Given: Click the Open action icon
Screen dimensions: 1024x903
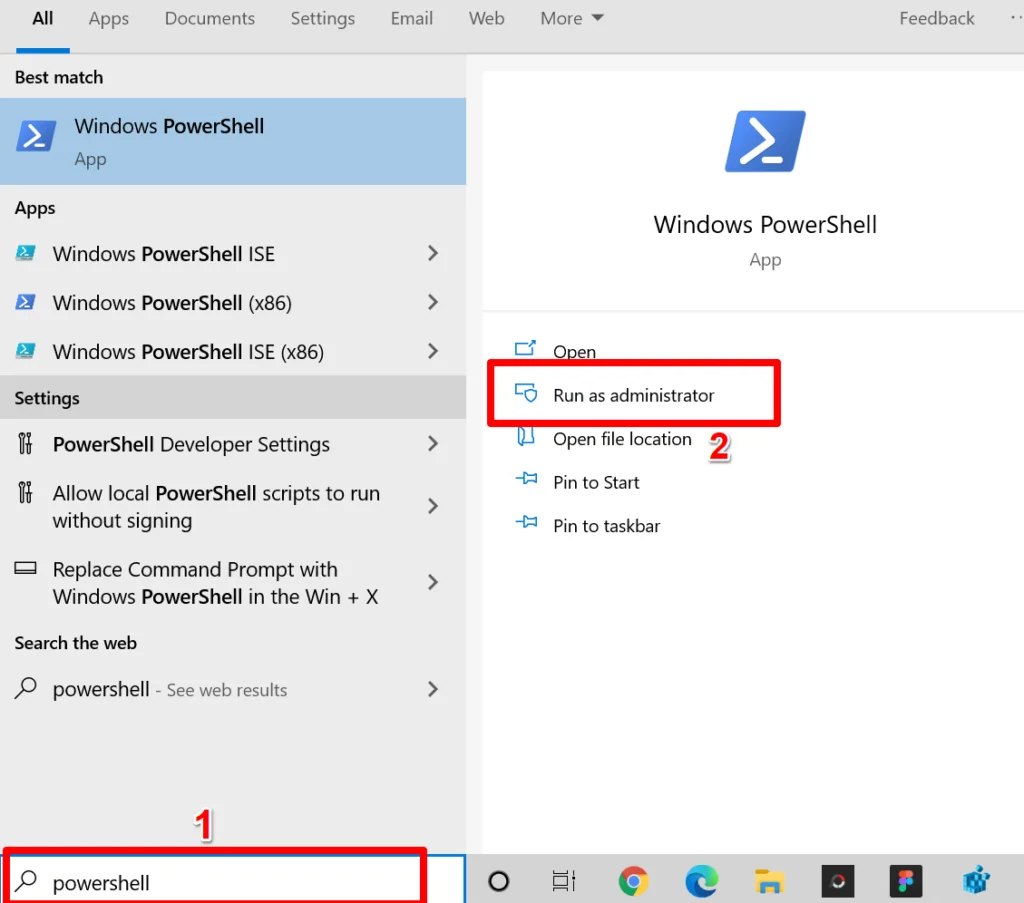Looking at the screenshot, I should click(x=525, y=348).
